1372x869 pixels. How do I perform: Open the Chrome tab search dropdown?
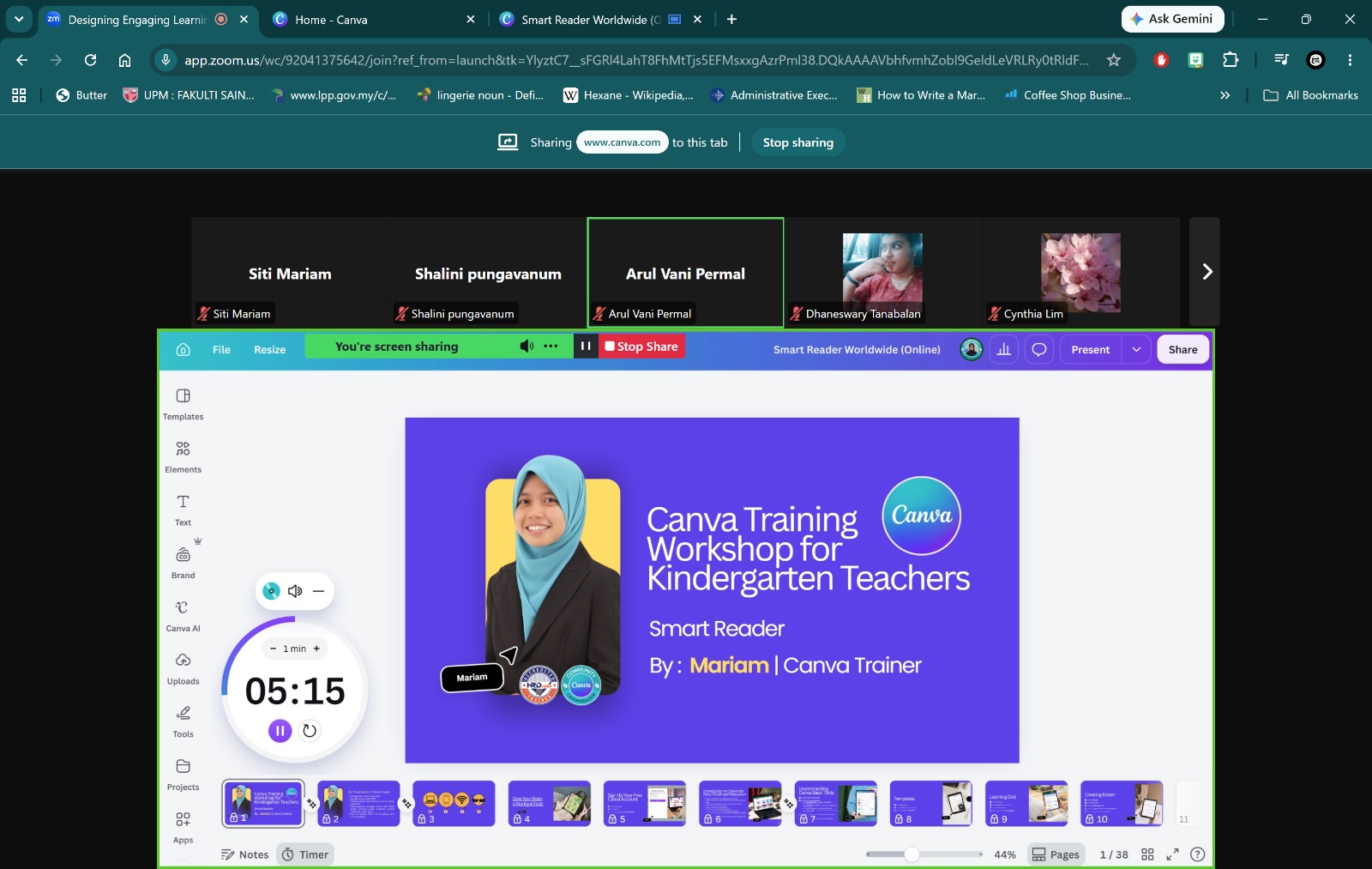coord(19,19)
